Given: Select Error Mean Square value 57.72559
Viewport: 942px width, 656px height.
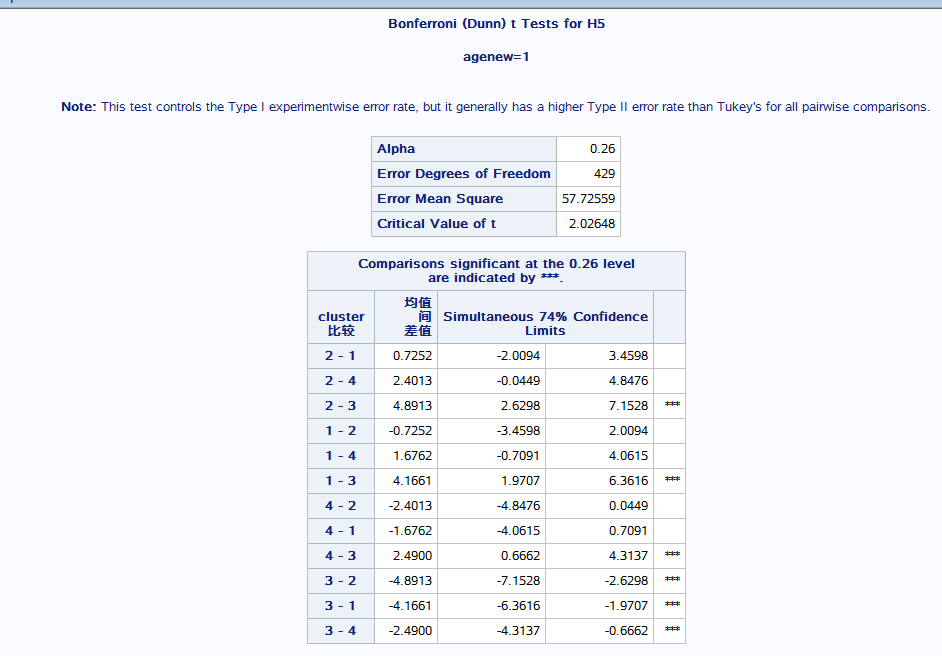Looking at the screenshot, I should point(588,199).
